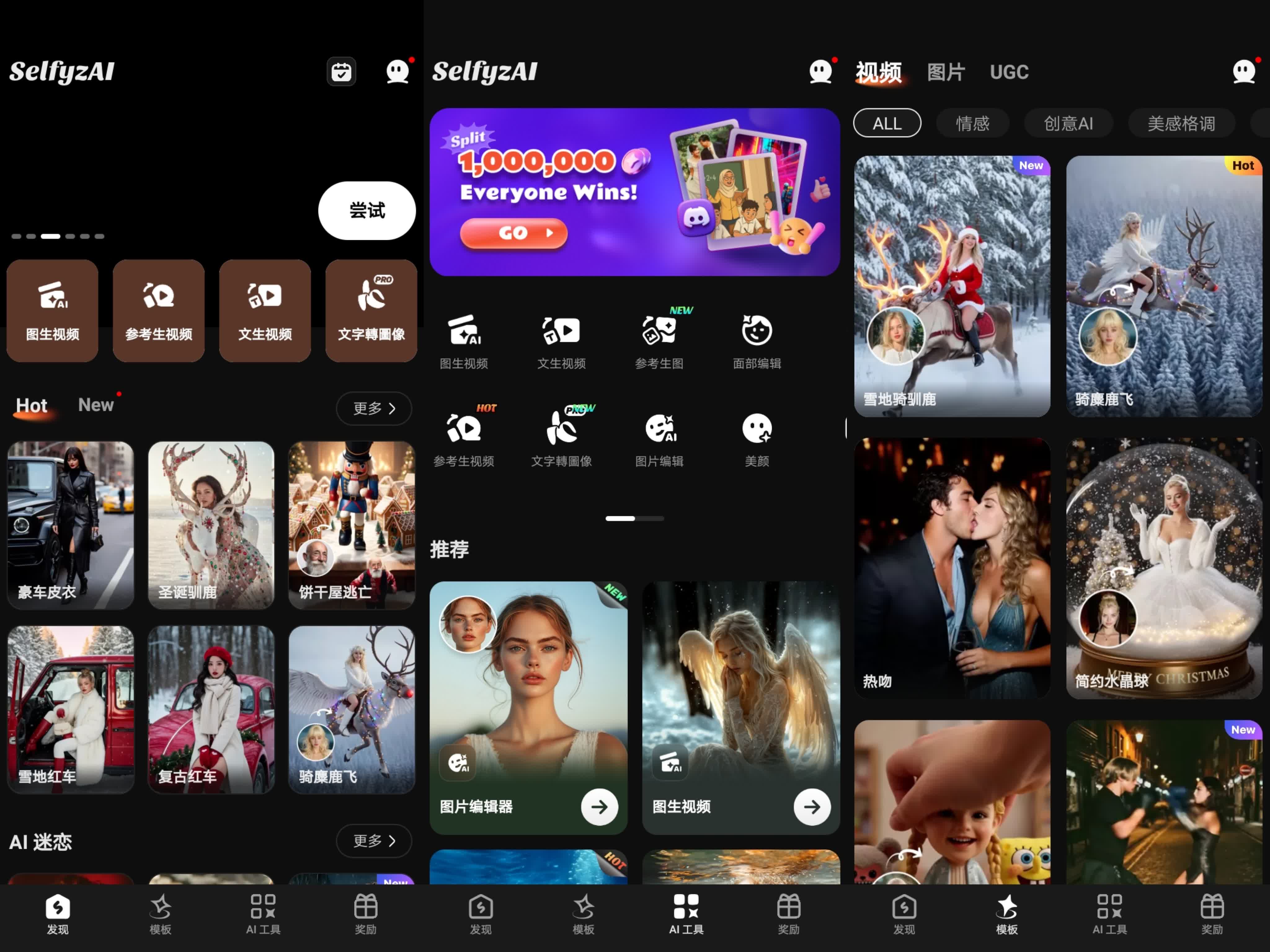1270x952 pixels.
Task: Open the 热吻 video template thumbnail
Action: coord(952,568)
